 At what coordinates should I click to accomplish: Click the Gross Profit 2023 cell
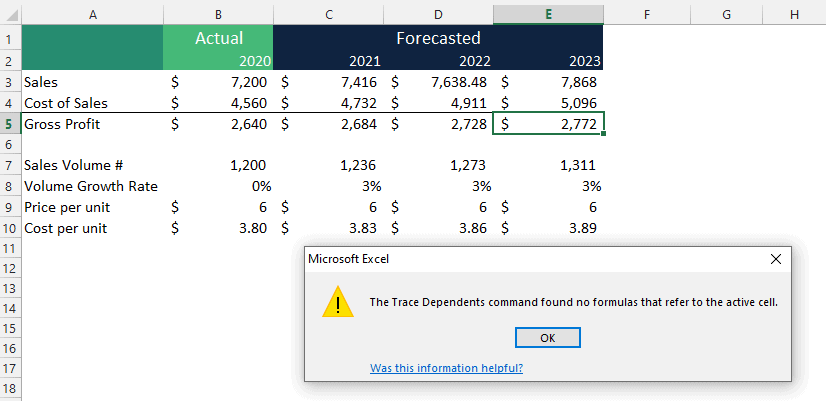548,124
